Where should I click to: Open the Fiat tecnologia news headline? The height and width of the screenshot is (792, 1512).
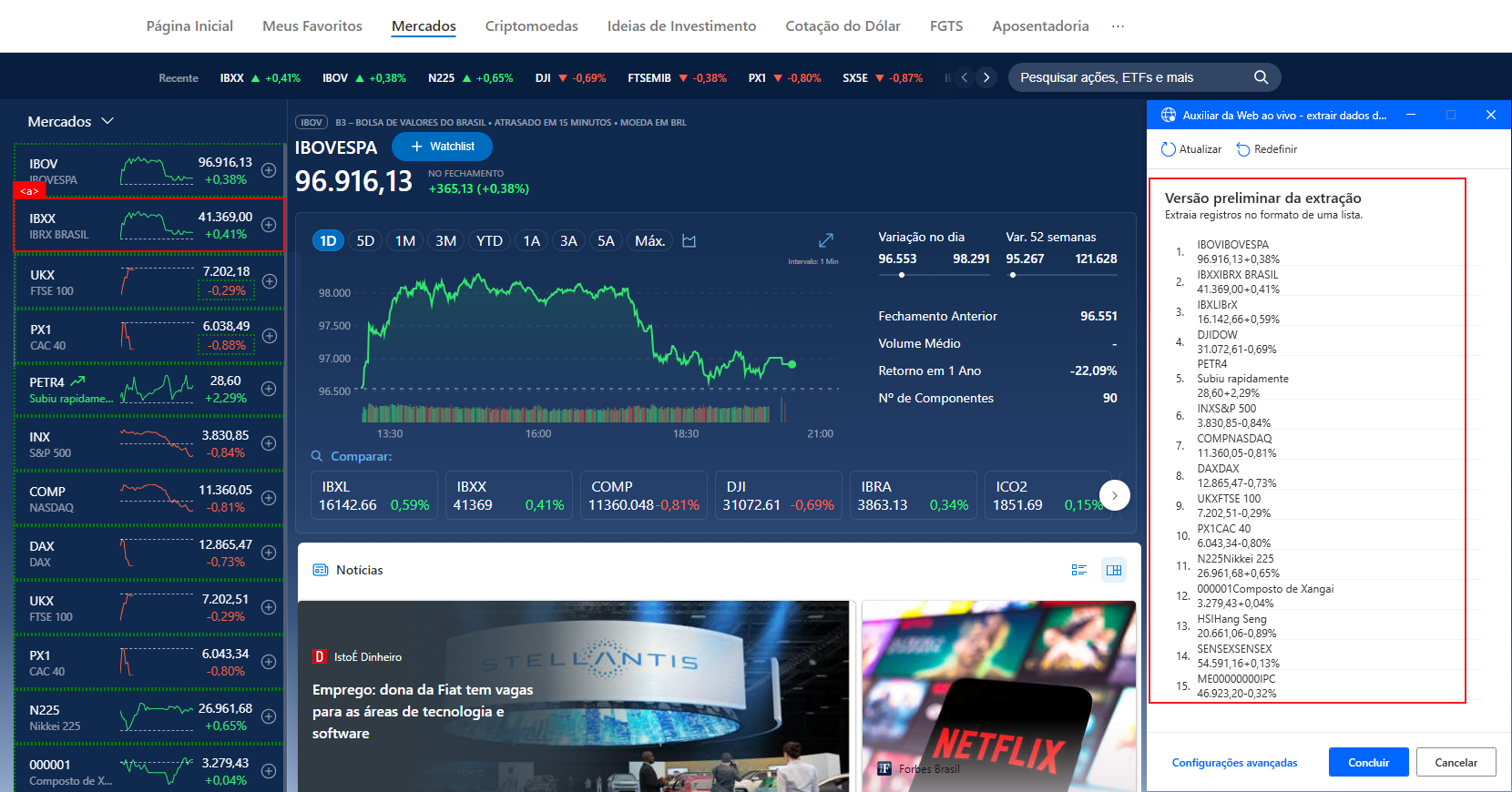[x=423, y=711]
